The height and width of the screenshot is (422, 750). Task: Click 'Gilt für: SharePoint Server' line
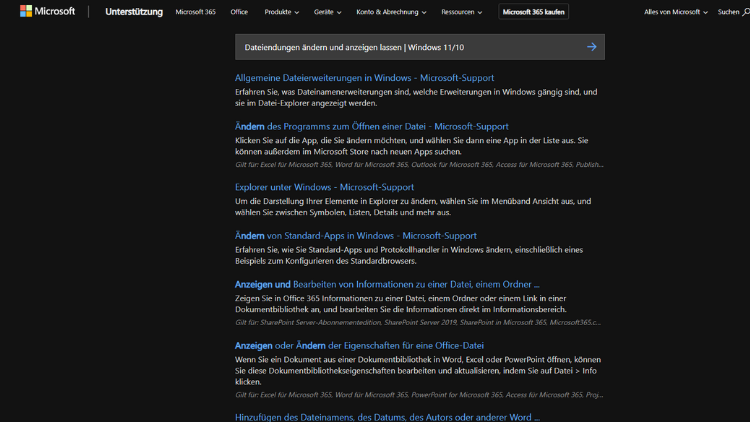[418, 322]
